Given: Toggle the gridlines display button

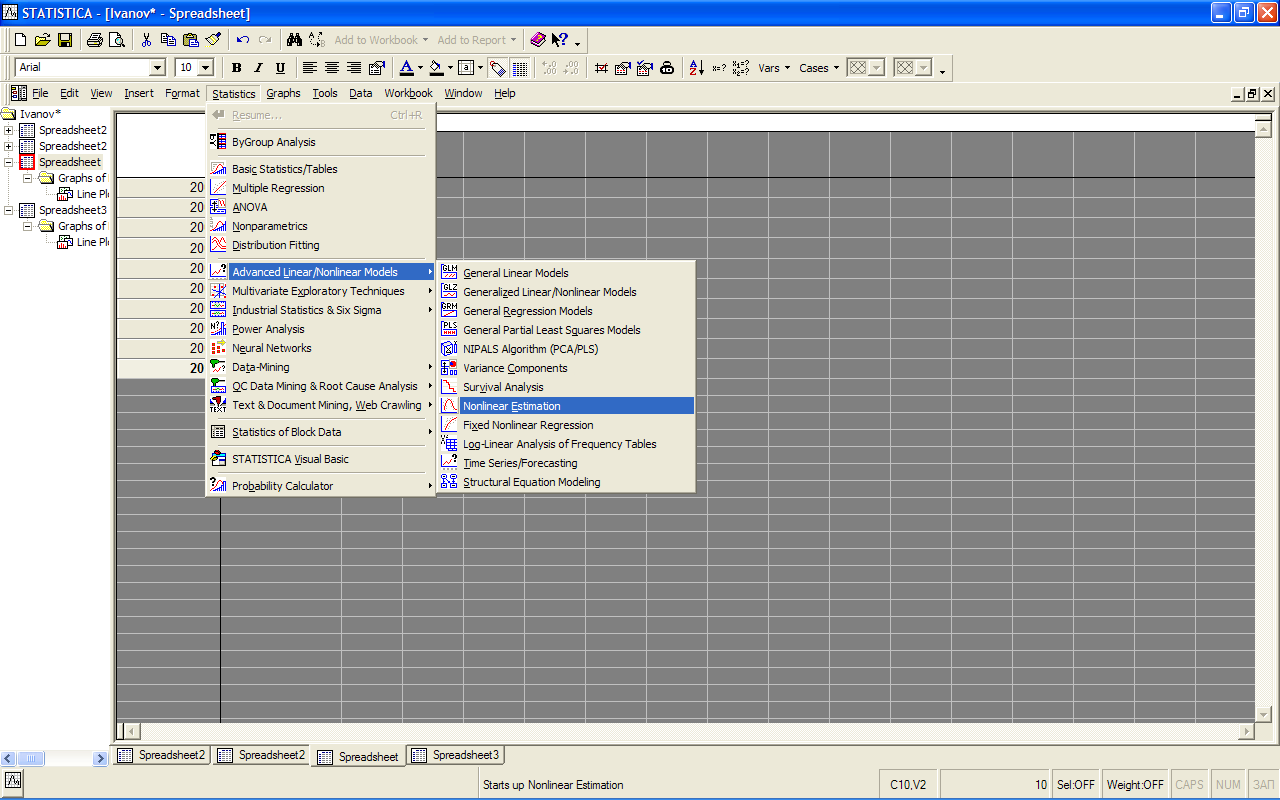Looking at the screenshot, I should point(520,68).
